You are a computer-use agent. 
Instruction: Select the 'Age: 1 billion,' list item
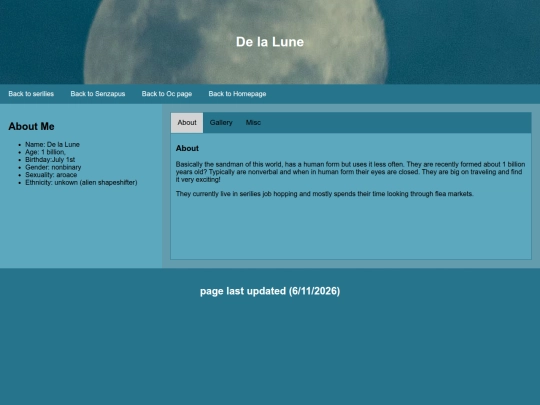coord(45,152)
